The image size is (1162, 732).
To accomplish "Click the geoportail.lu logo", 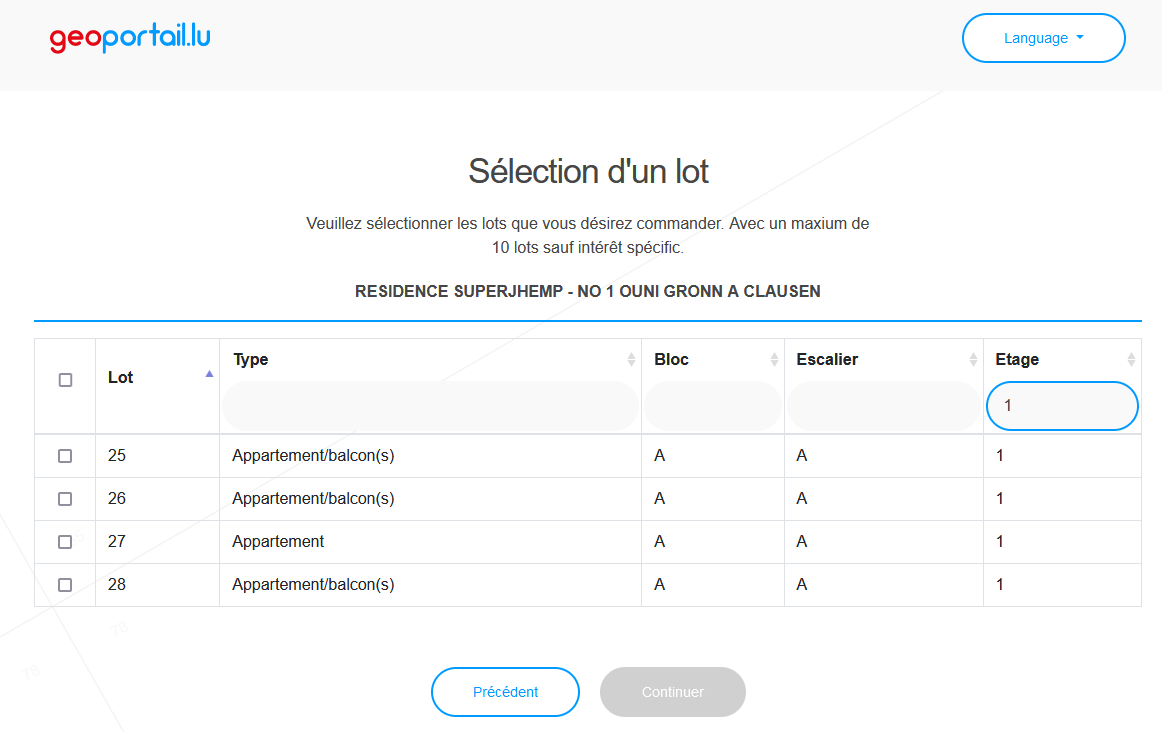I will pos(130,38).
